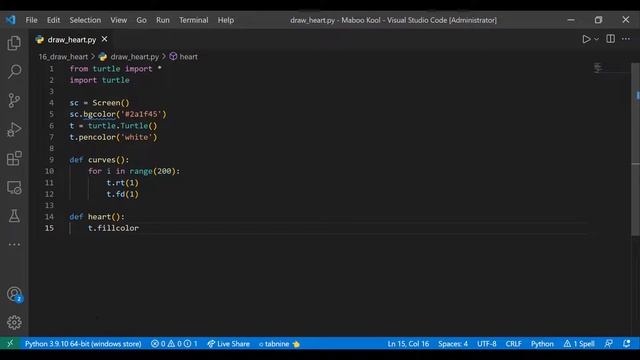Open editor More Actions menu
This screenshot has height=360, width=640.
[626, 39]
